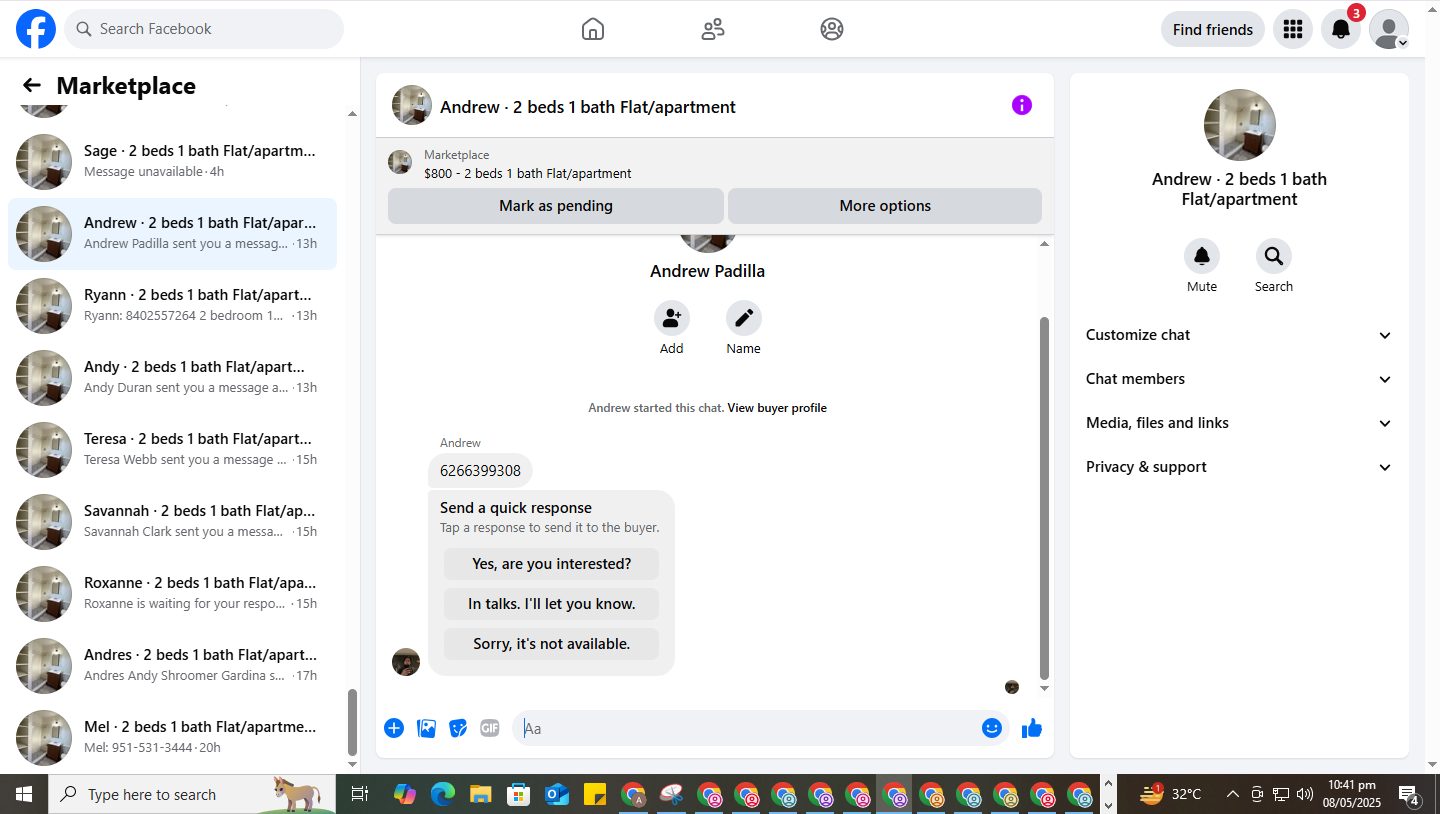The height and width of the screenshot is (814, 1440).
Task: Open Windows Task View icon
Action: click(360, 794)
